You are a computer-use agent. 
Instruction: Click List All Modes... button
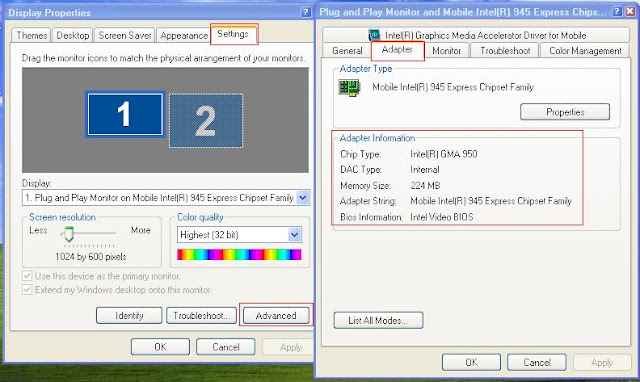click(x=378, y=320)
